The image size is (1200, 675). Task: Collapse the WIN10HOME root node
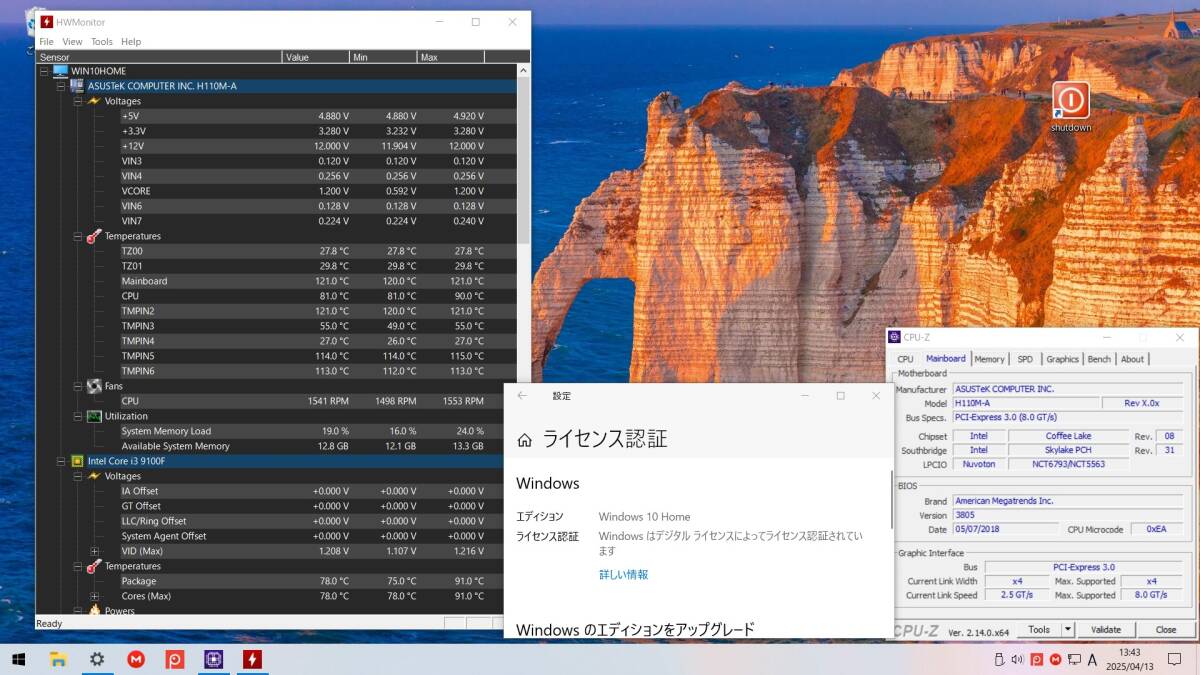[44, 71]
